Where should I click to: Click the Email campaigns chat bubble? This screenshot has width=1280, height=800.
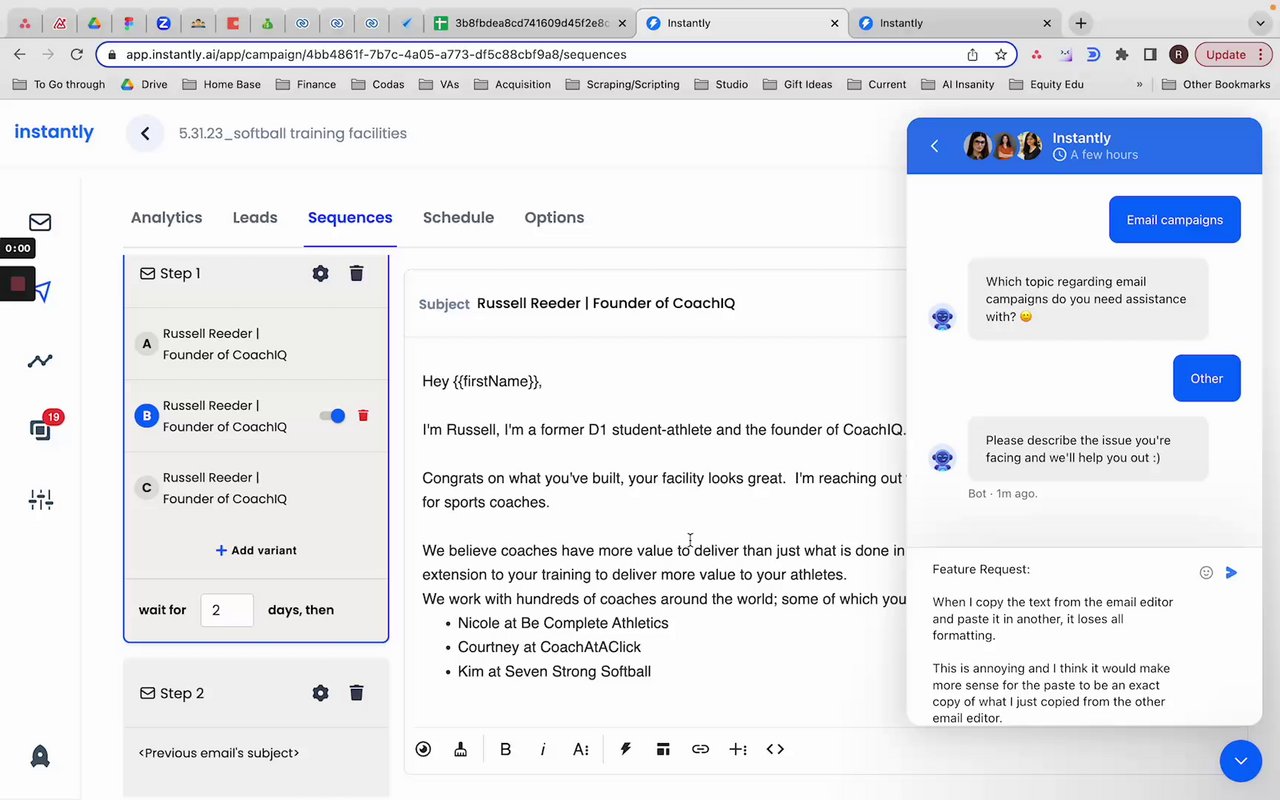click(1175, 220)
